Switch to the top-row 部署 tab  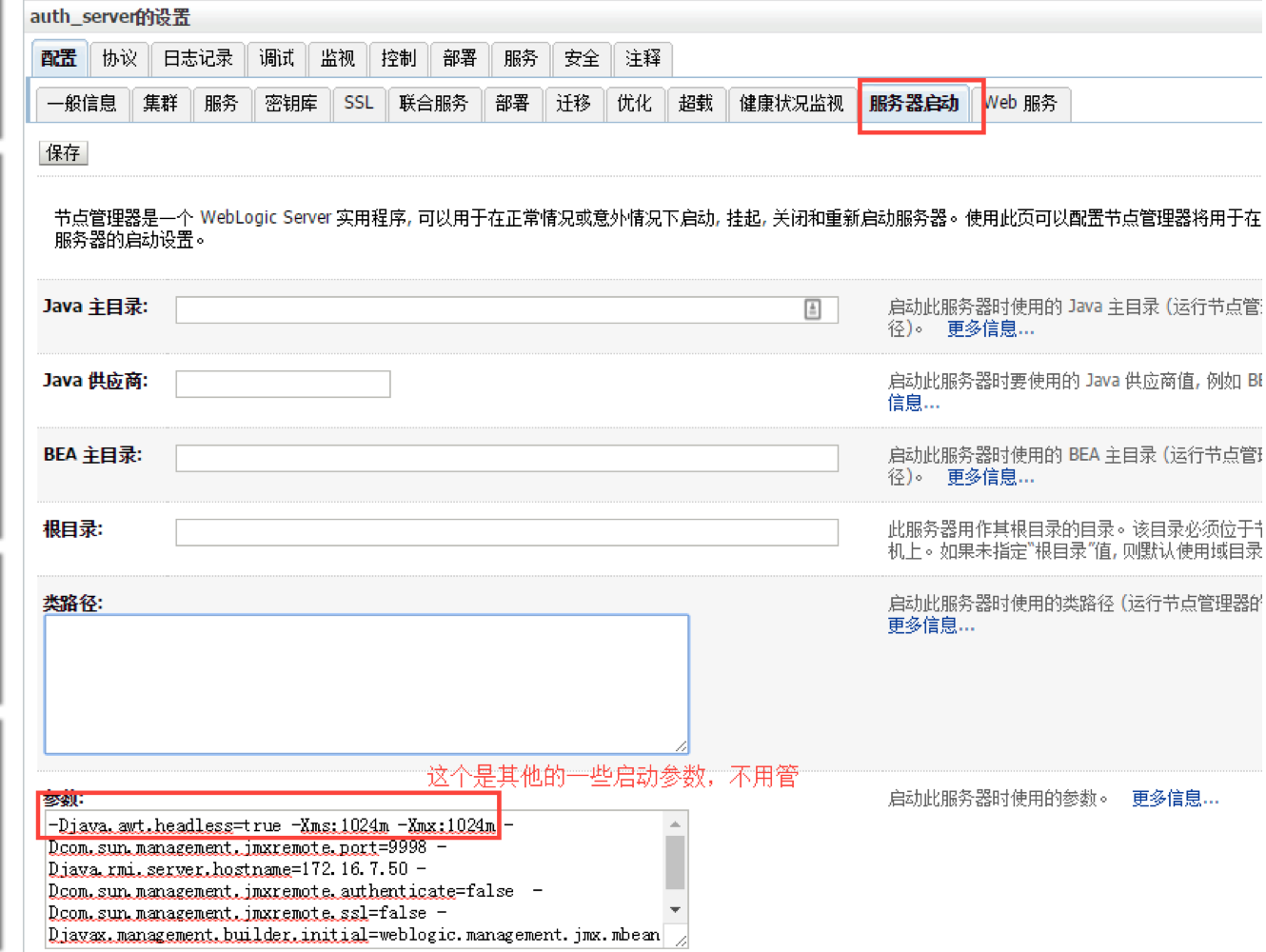460,59
